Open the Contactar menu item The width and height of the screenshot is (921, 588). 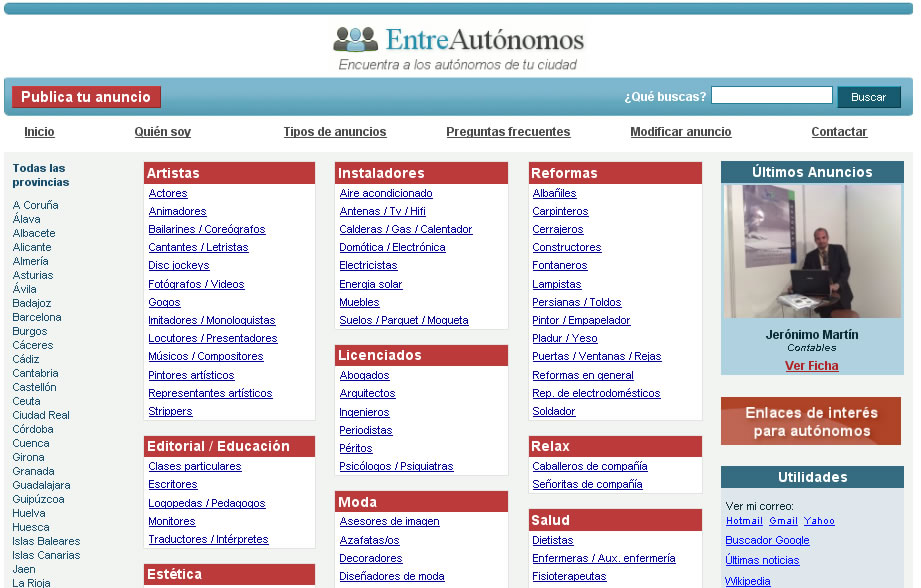pyautogui.click(x=839, y=132)
